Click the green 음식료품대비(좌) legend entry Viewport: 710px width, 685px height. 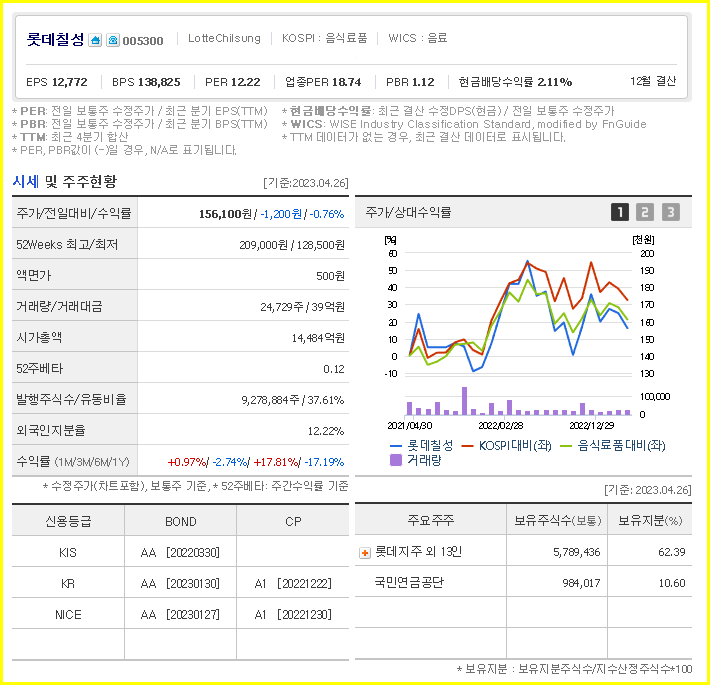613,445
